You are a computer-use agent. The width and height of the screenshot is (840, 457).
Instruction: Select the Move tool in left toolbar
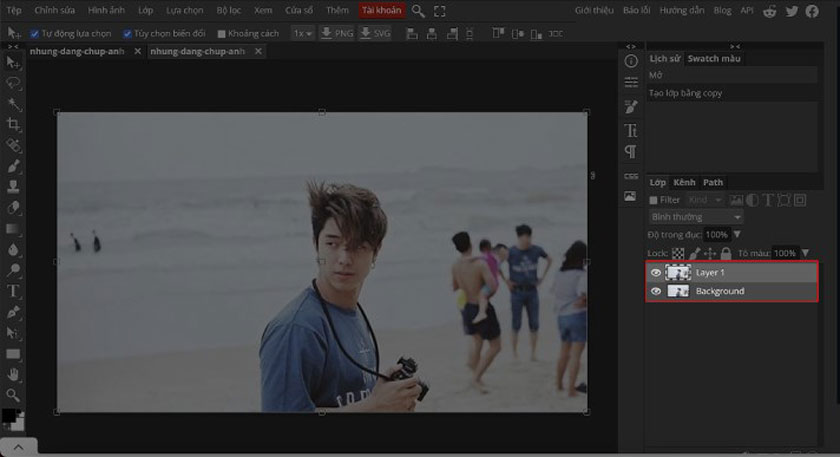13,63
